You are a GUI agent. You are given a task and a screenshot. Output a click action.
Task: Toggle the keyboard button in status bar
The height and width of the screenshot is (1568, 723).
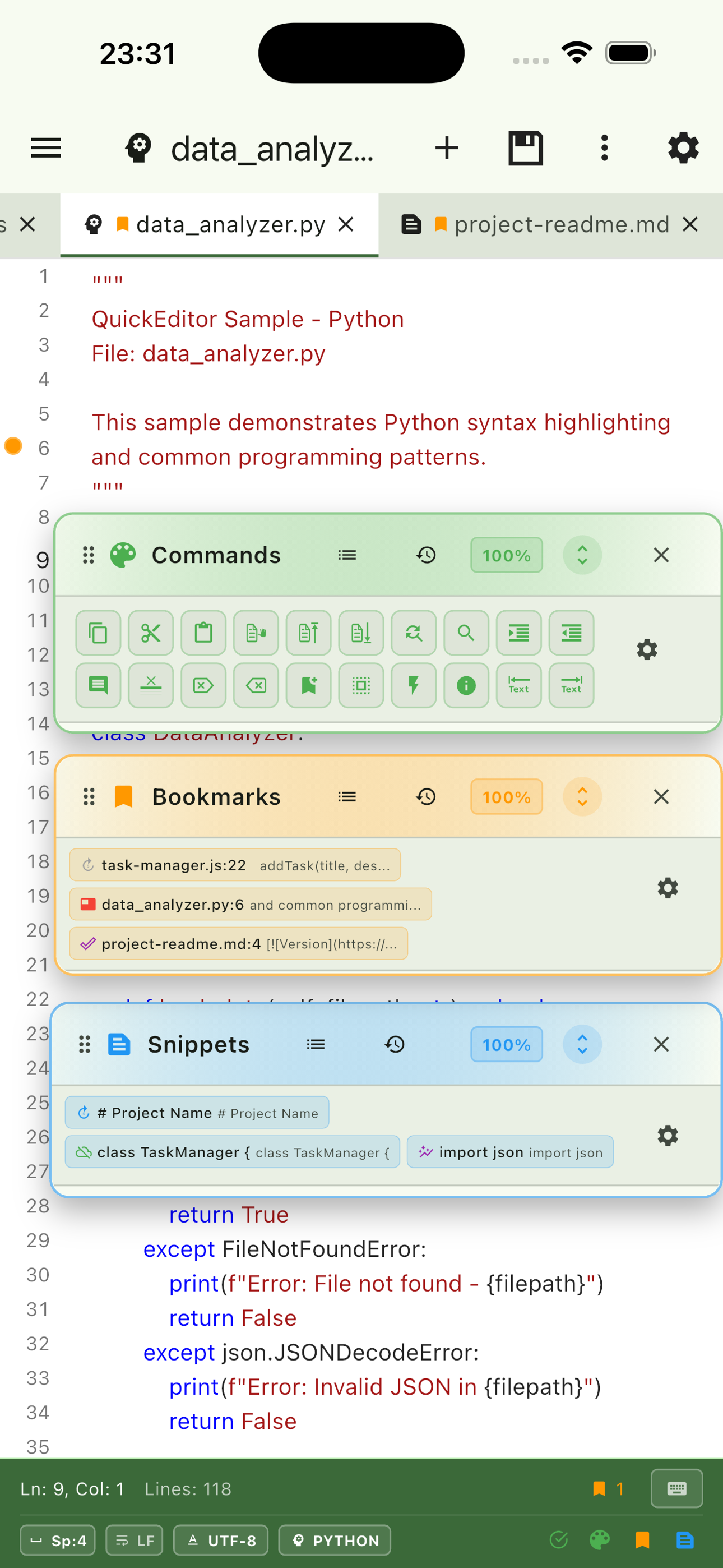click(676, 1488)
